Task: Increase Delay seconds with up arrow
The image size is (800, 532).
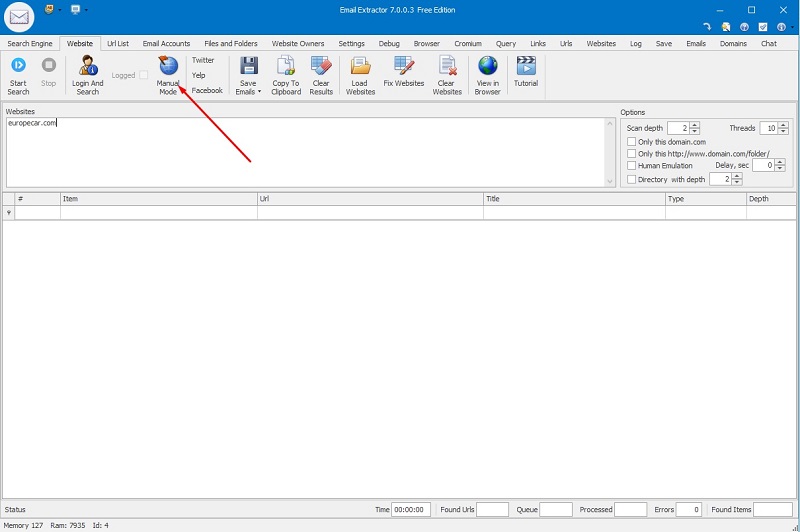Action: tap(780, 162)
